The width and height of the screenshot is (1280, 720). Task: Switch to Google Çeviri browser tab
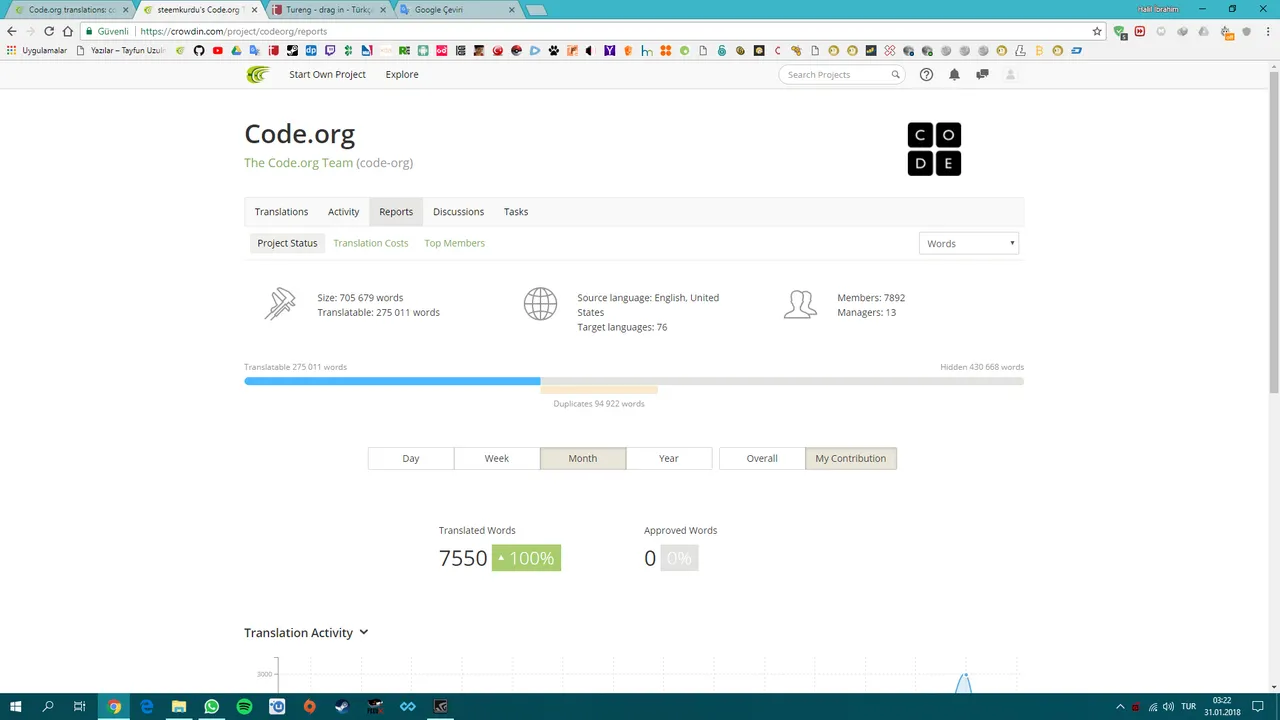pyautogui.click(x=458, y=10)
